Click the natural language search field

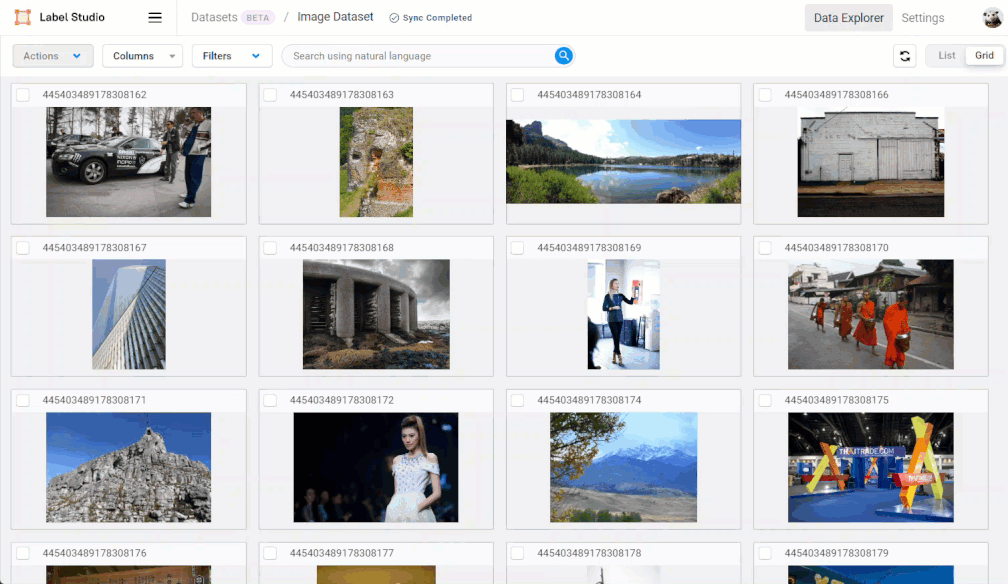point(420,56)
